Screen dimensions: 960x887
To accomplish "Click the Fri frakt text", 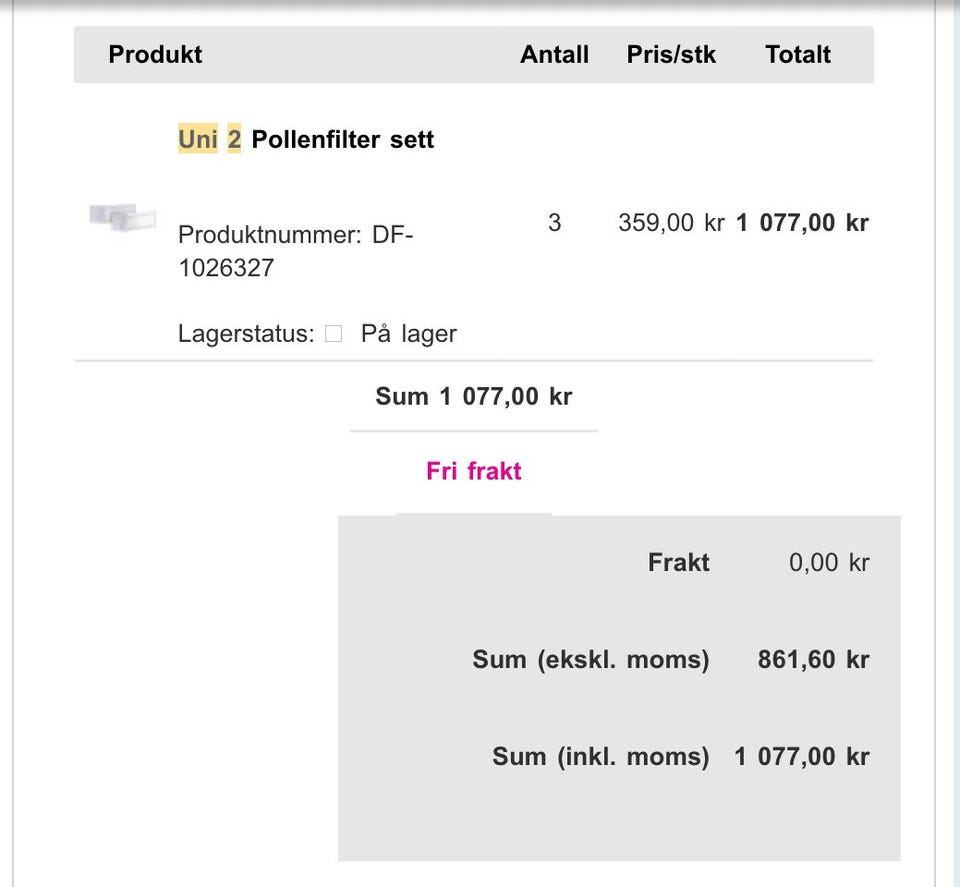I will click(x=474, y=471).
